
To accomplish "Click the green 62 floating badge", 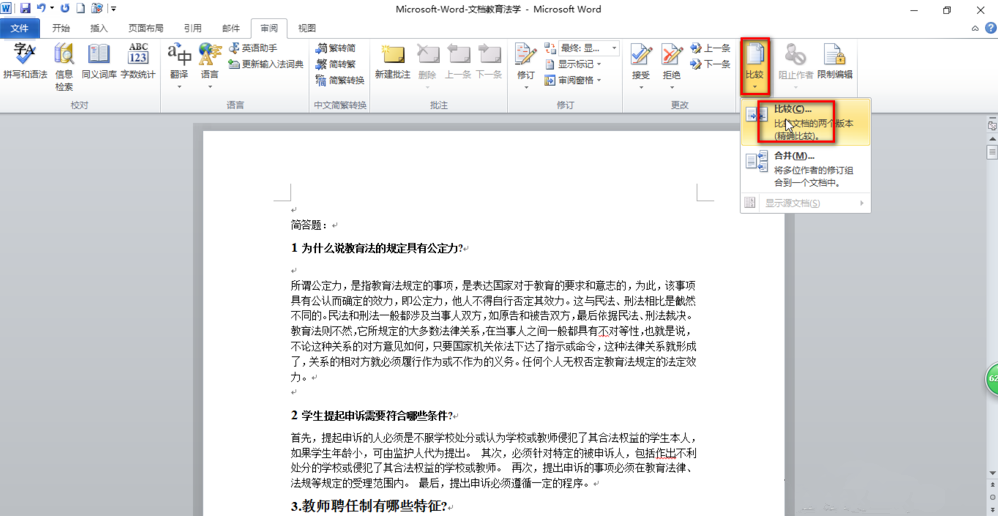I will click(x=992, y=379).
